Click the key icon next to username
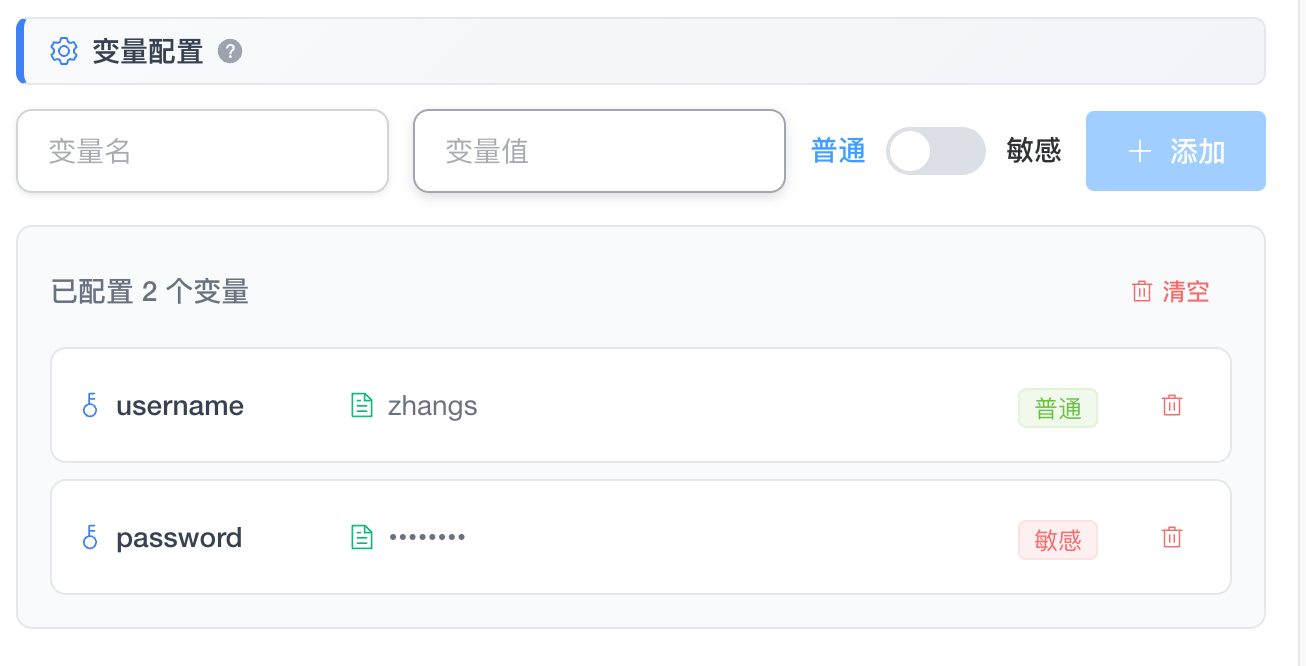 point(91,406)
